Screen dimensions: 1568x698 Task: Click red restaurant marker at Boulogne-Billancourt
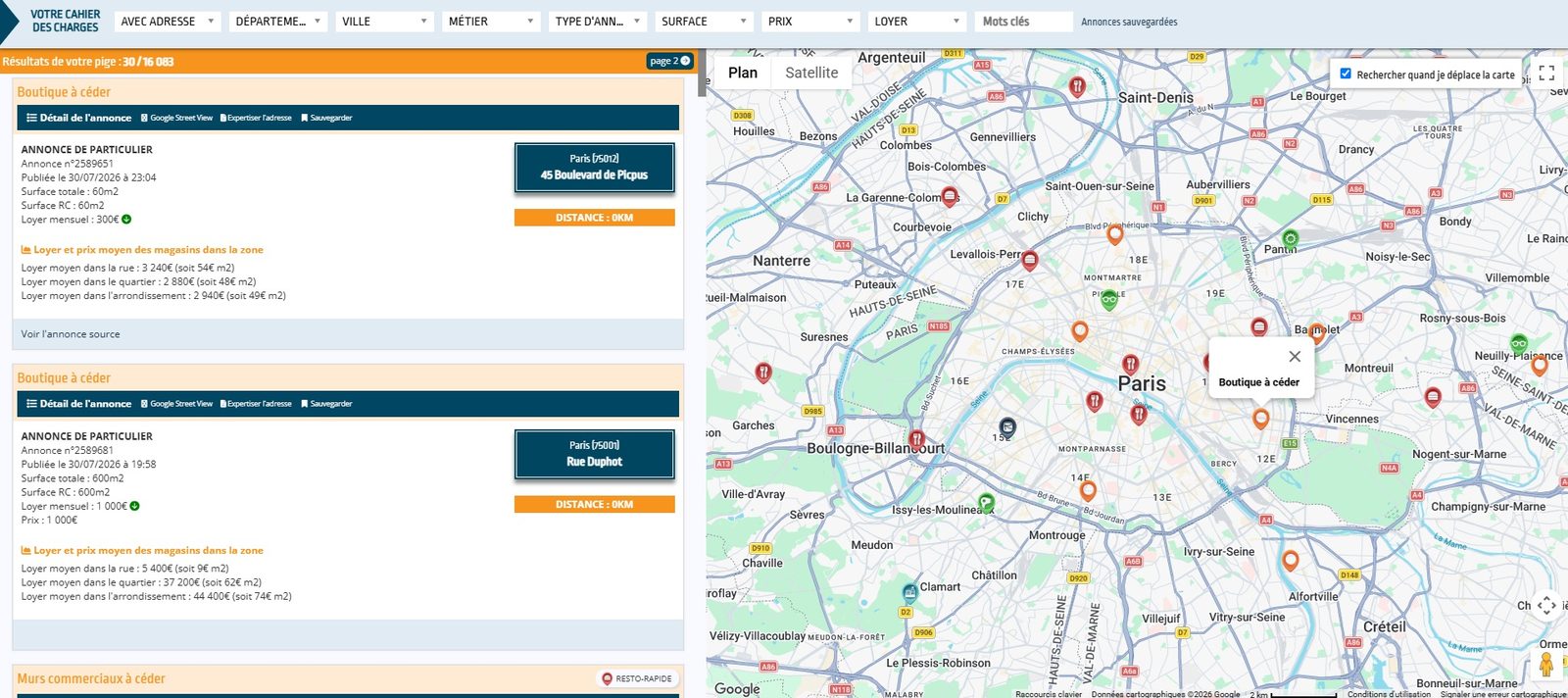(916, 441)
